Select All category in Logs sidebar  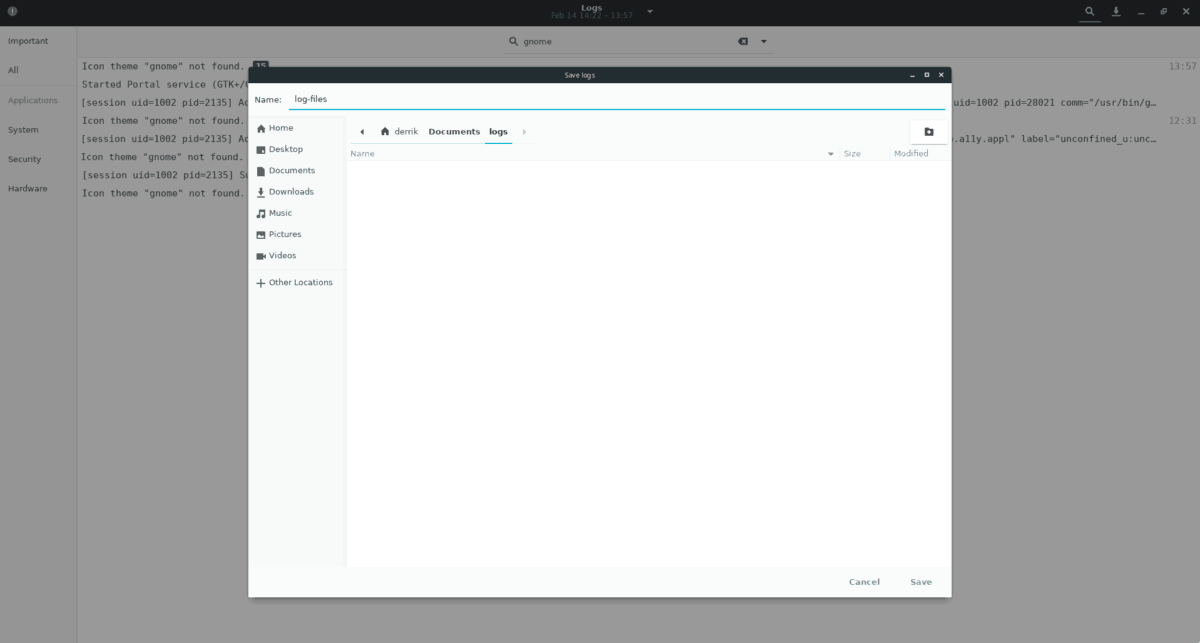14,70
